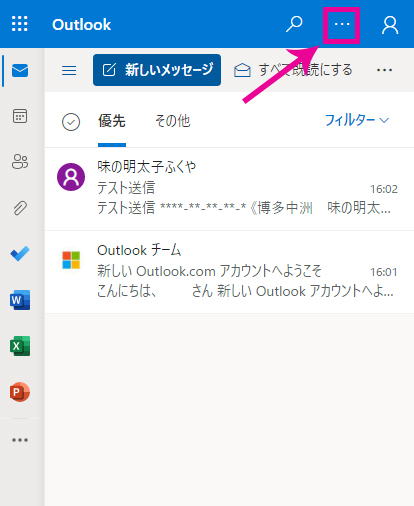
Task: Open the People contacts icon
Action: pyautogui.click(x=20, y=162)
